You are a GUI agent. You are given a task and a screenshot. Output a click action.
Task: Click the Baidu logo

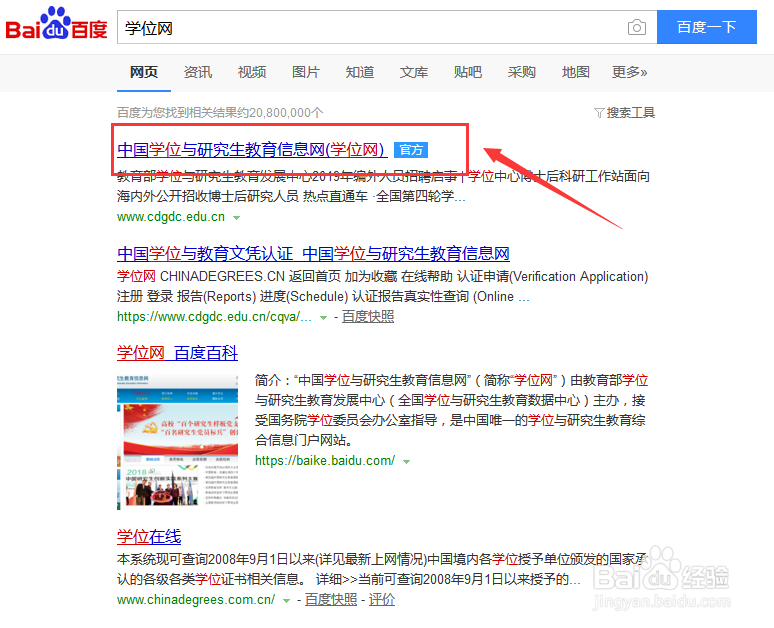click(x=56, y=24)
